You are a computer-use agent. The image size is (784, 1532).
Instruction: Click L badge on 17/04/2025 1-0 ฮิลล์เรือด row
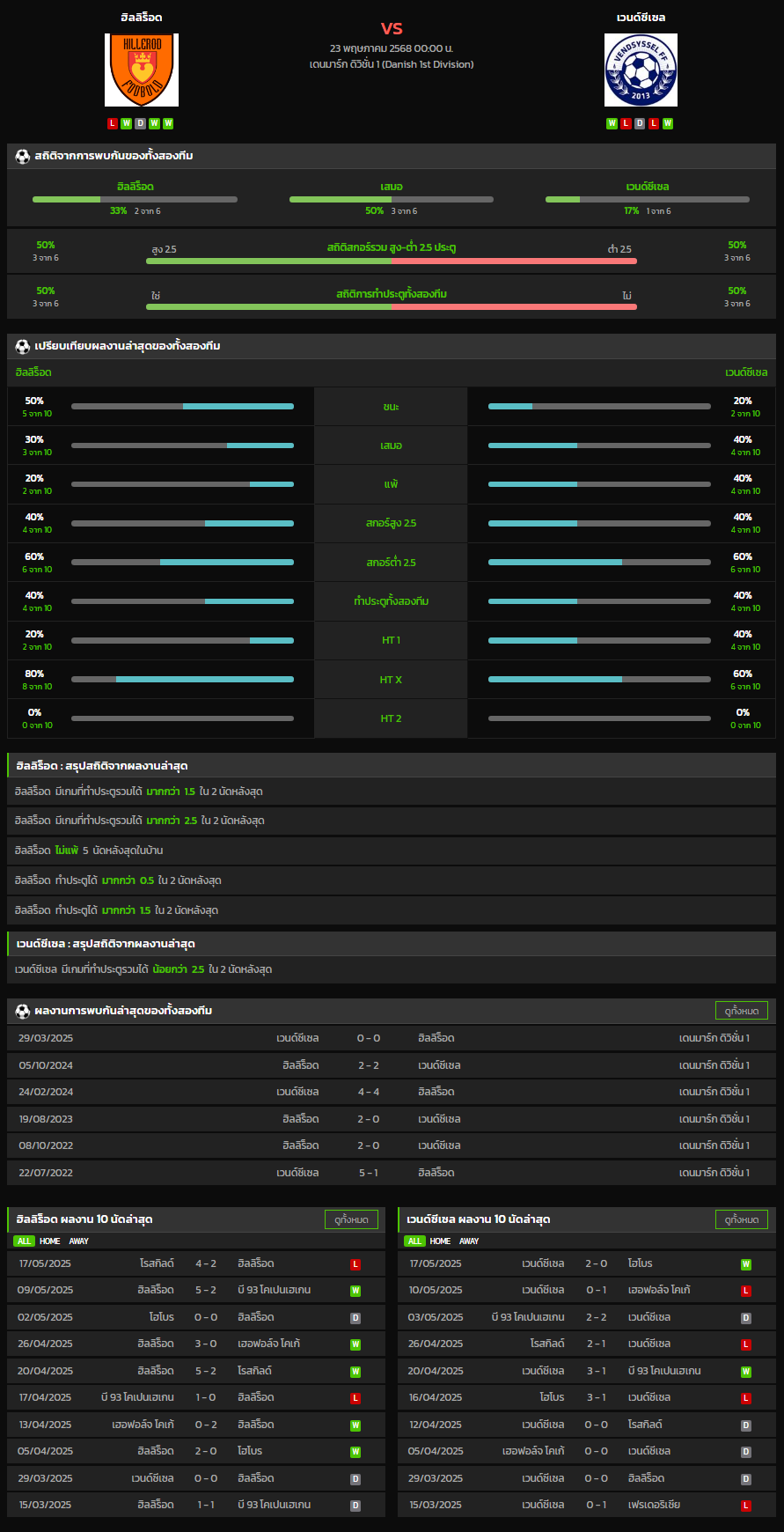tap(355, 1398)
